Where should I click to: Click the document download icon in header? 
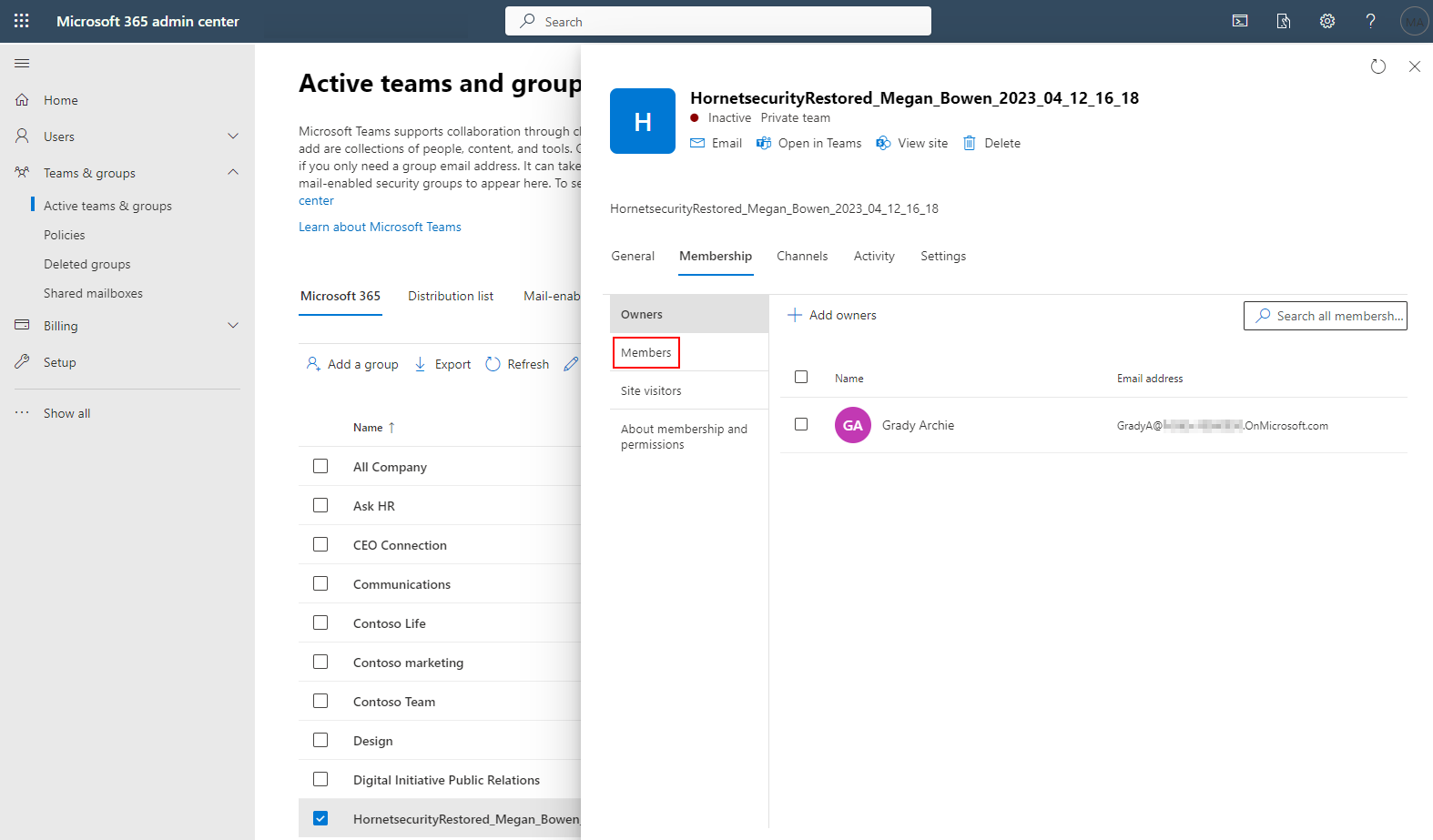click(x=1284, y=21)
